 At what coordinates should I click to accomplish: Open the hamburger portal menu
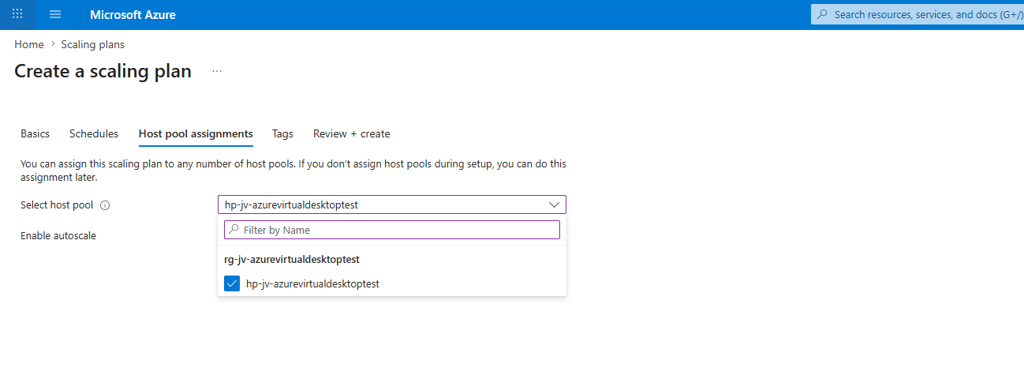(x=56, y=14)
